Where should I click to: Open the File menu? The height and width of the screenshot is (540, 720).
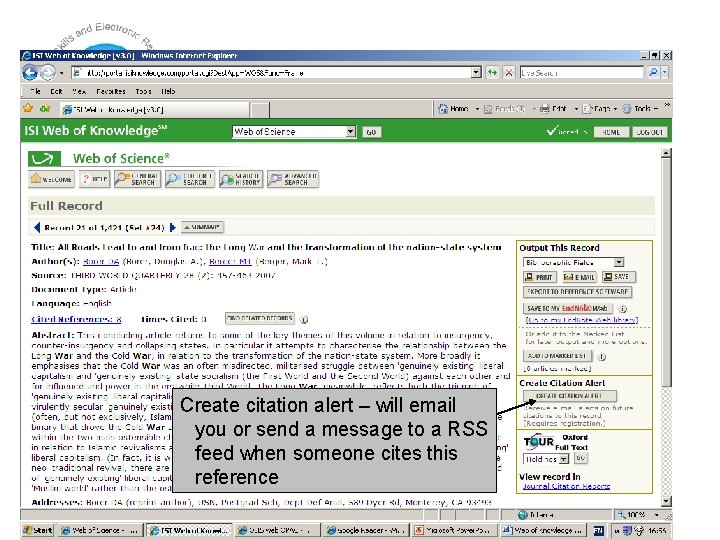[35, 91]
